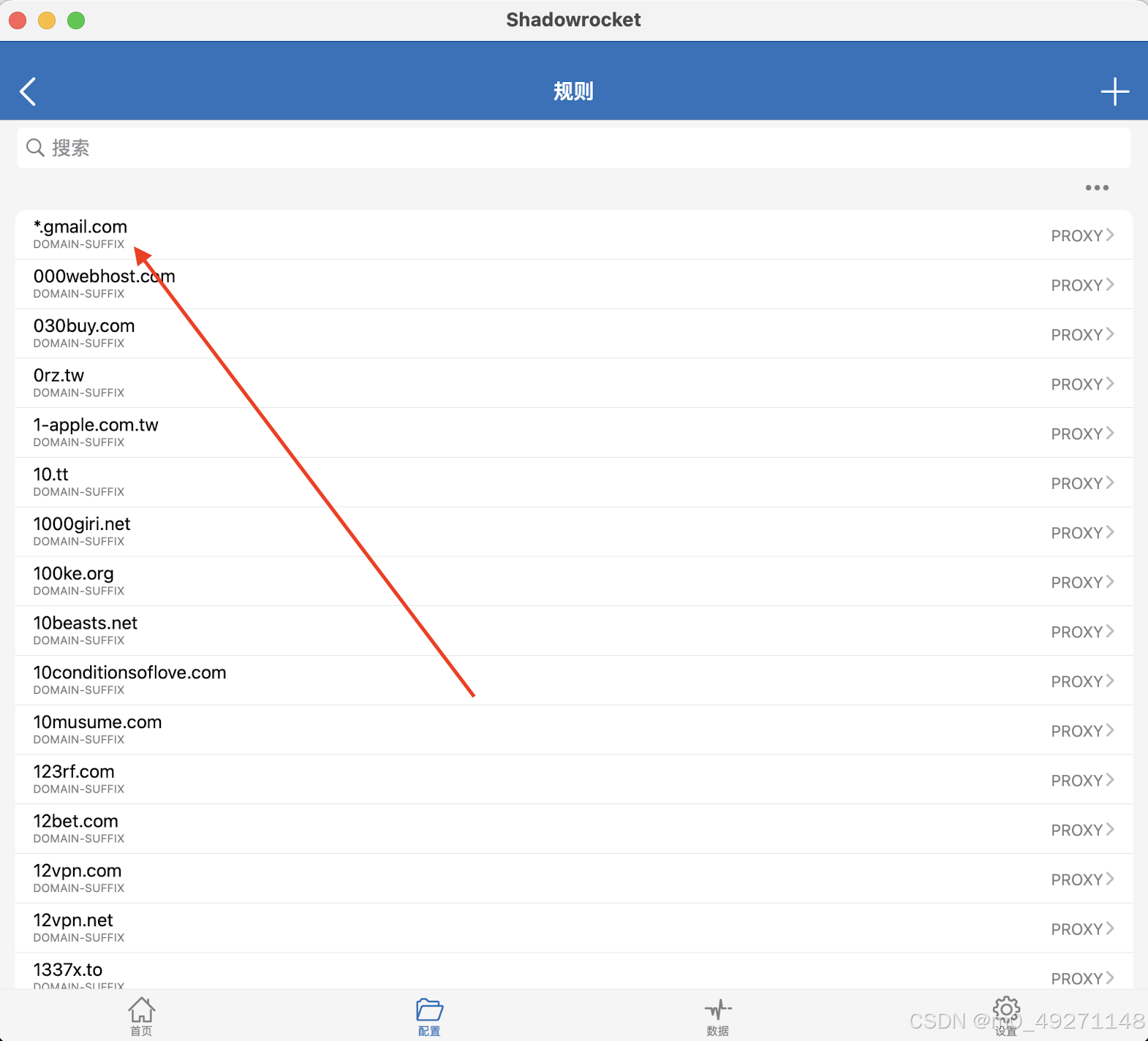Select the 12bet.com rule
Image resolution: width=1148 pixels, height=1041 pixels.
coord(574,830)
